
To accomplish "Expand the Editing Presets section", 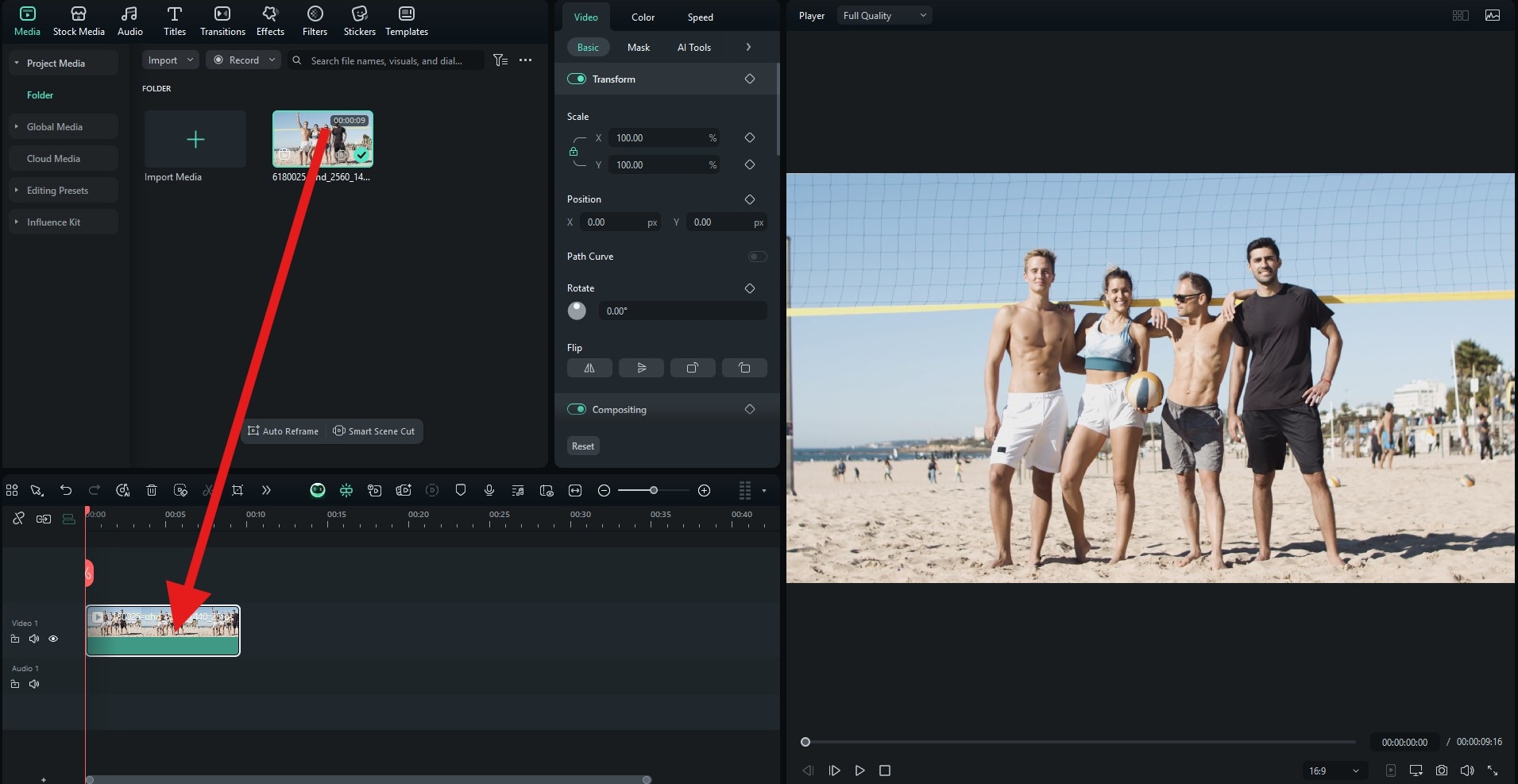I will 63,190.
